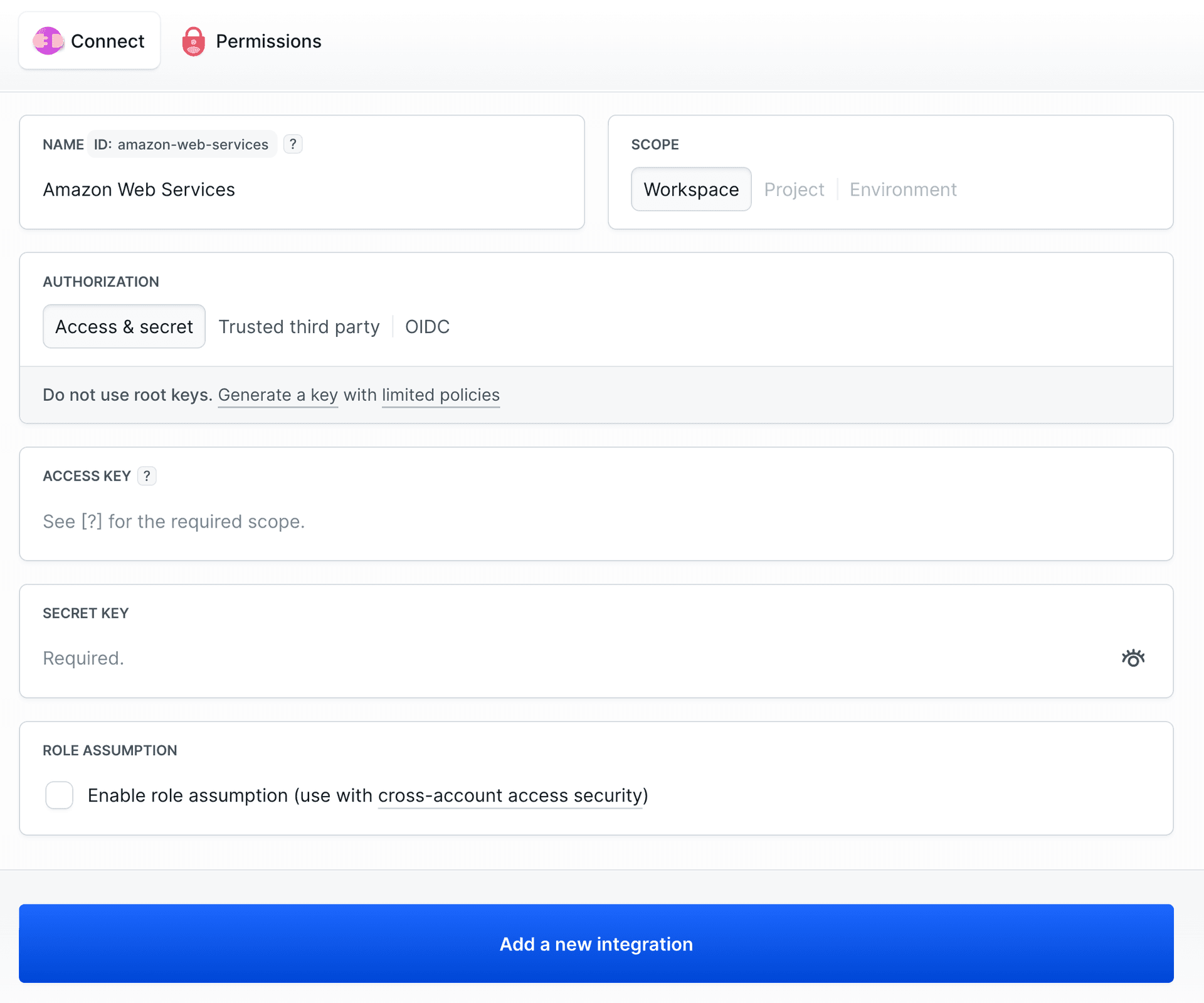The image size is (1204, 1003).
Task: Select the Project scope
Action: [x=793, y=189]
